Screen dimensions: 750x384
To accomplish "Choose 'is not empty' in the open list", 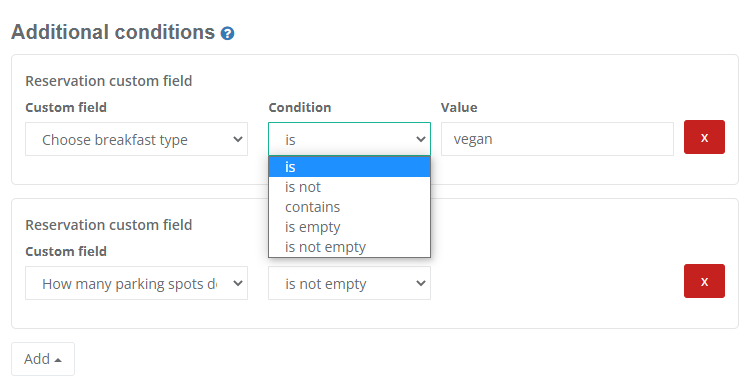I will point(349,247).
